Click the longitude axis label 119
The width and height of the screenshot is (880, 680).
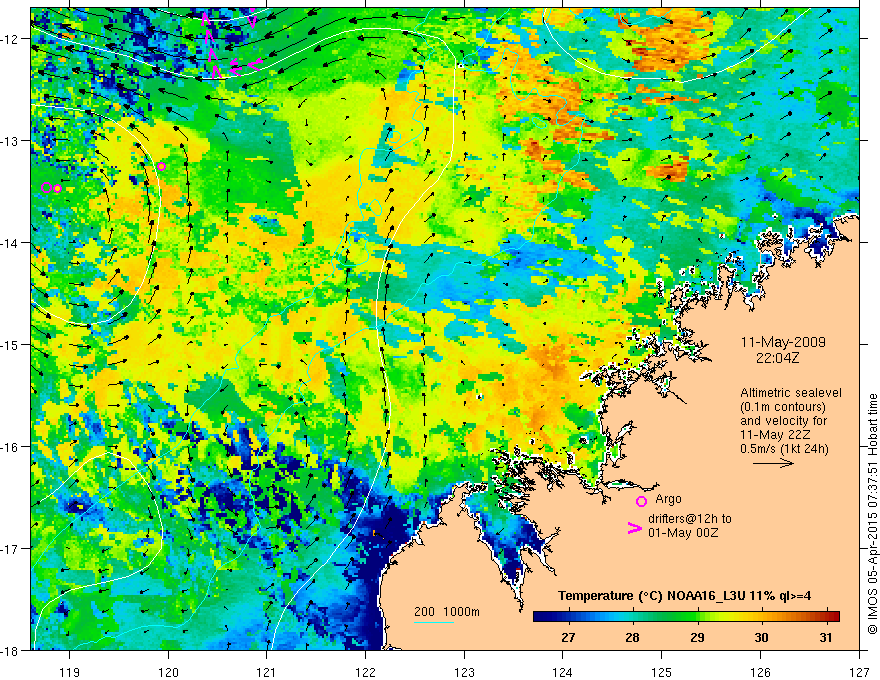(70, 672)
